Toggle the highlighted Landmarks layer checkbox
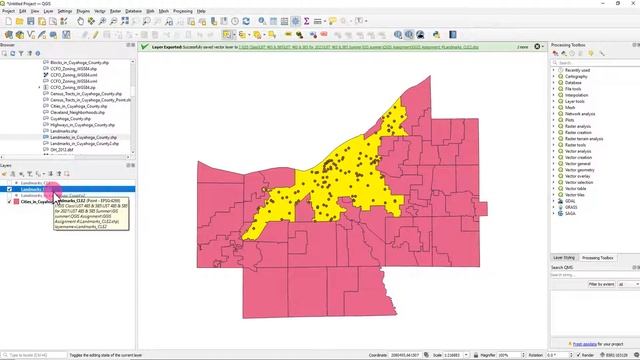The image size is (640, 360). [x=9, y=189]
